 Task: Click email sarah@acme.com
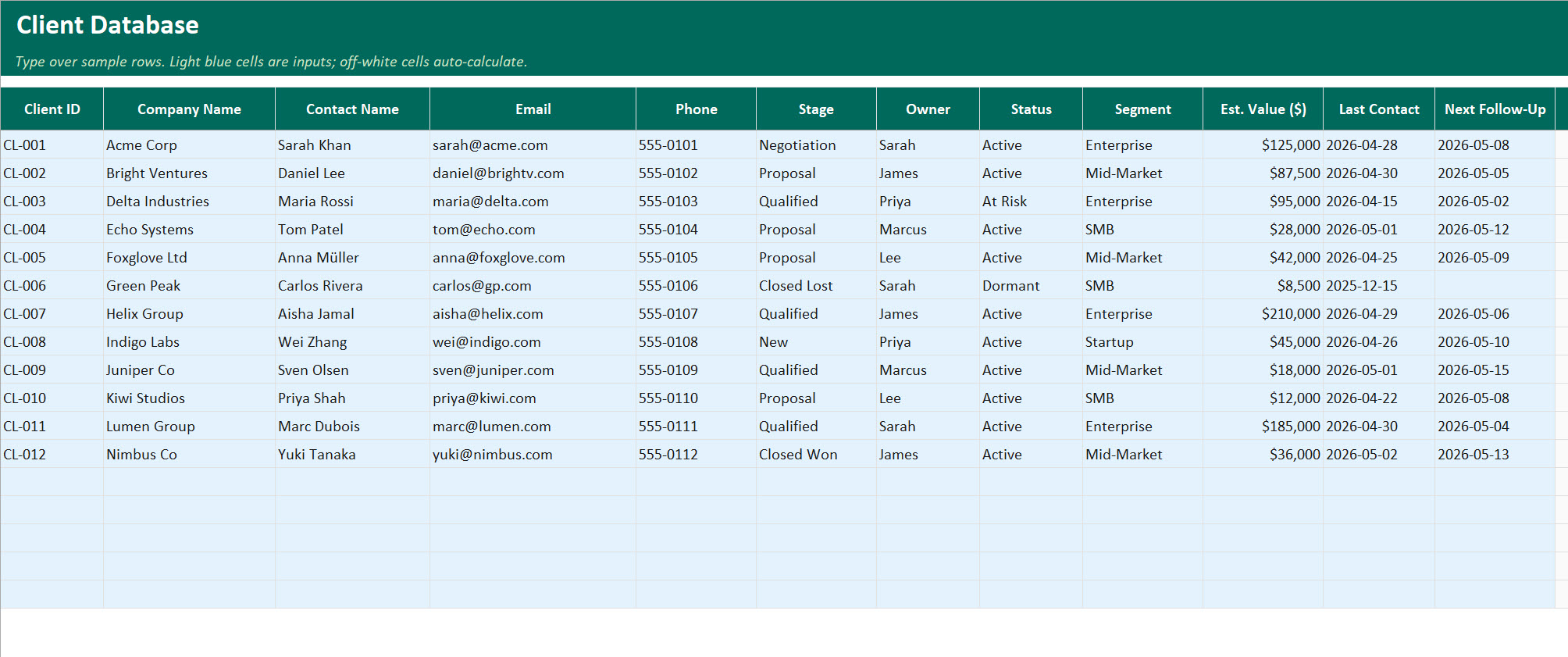(533, 145)
